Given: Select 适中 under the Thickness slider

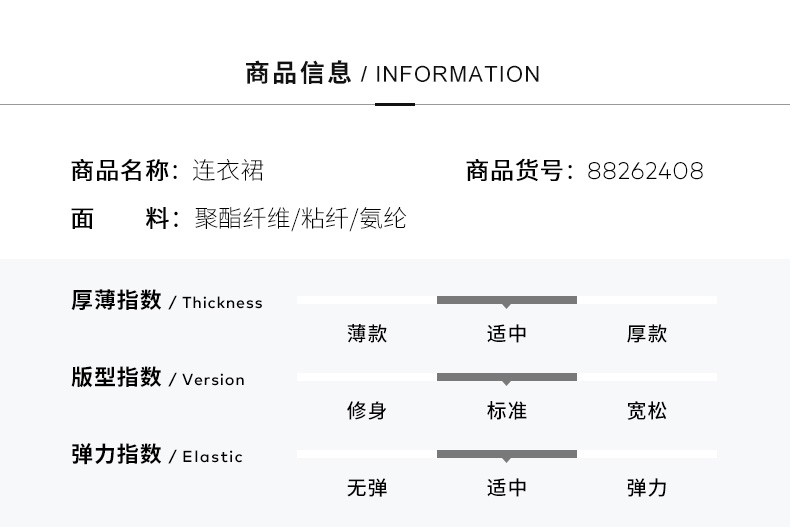Looking at the screenshot, I should (507, 334).
